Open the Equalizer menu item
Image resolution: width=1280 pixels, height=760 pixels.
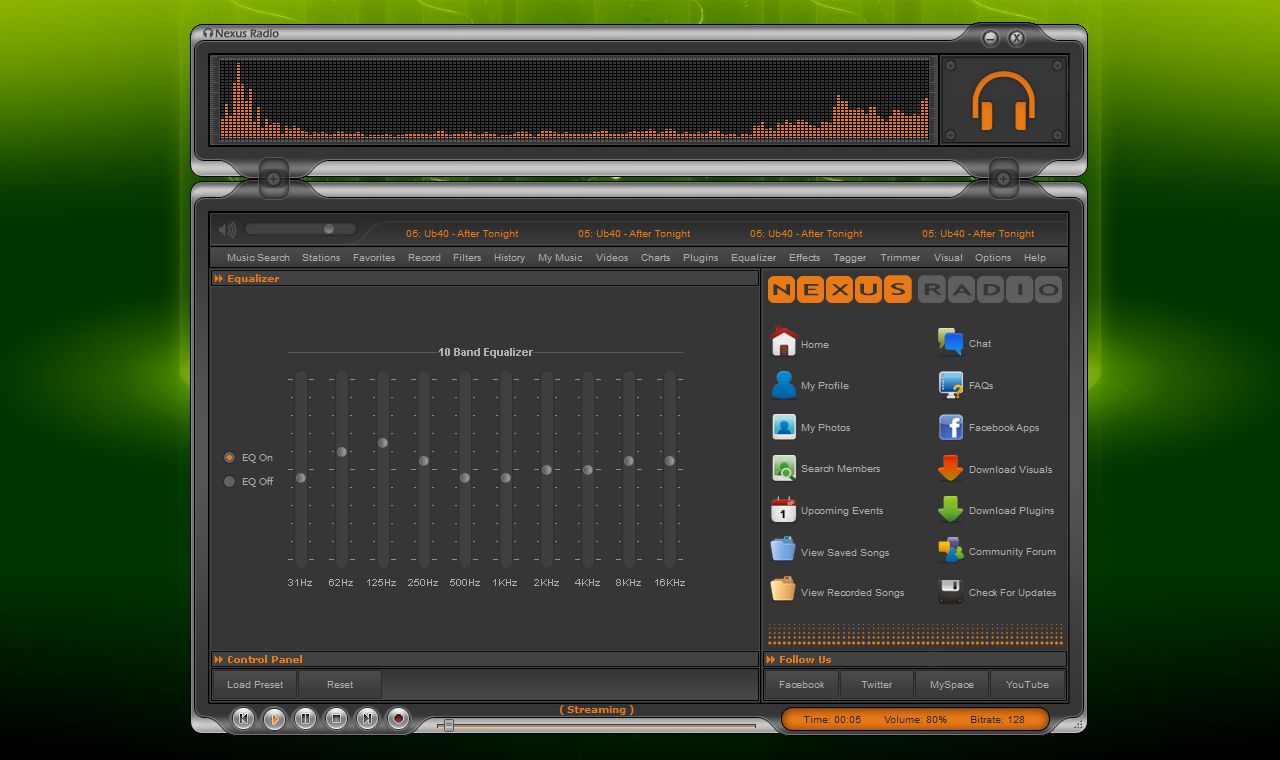pyautogui.click(x=753, y=258)
